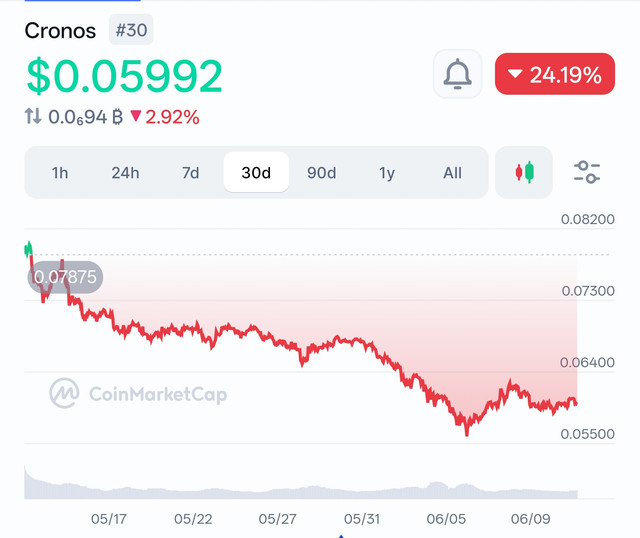Tap the red 24.19% change badge
The width and height of the screenshot is (640, 538).
pyautogui.click(x=555, y=74)
